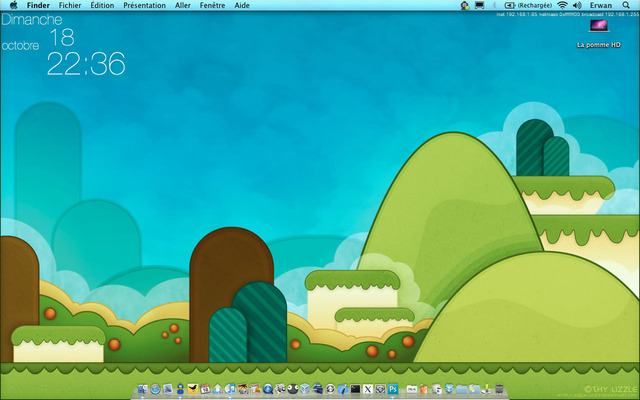Open the Dropbox folder in the Dock

(450, 389)
